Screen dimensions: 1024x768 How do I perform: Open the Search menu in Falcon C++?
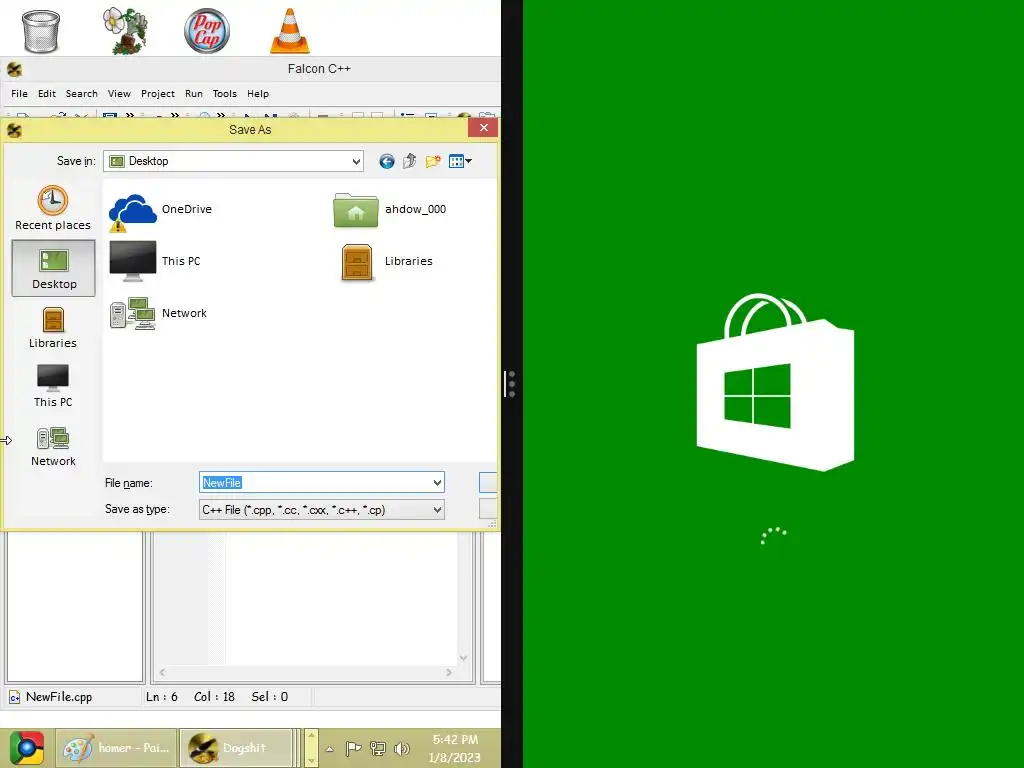click(82, 94)
